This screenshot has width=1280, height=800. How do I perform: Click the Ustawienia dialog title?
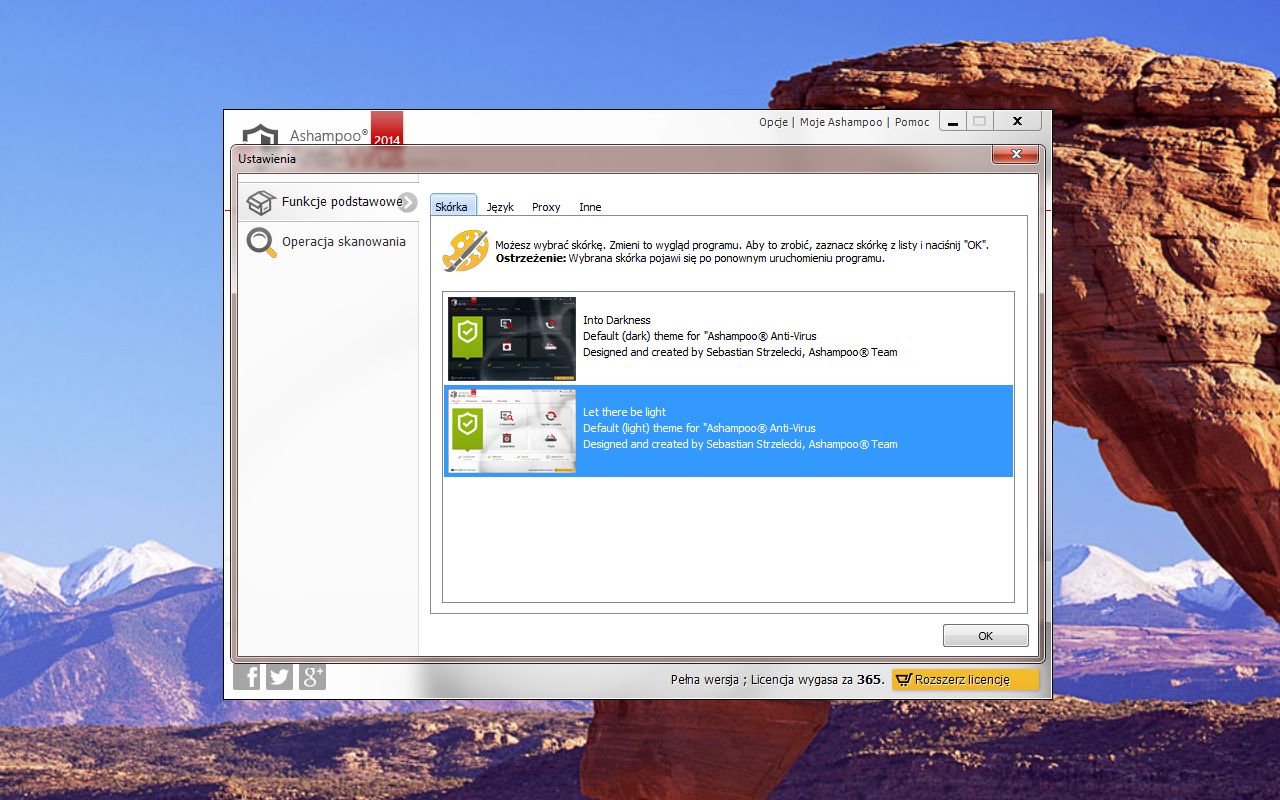click(267, 158)
